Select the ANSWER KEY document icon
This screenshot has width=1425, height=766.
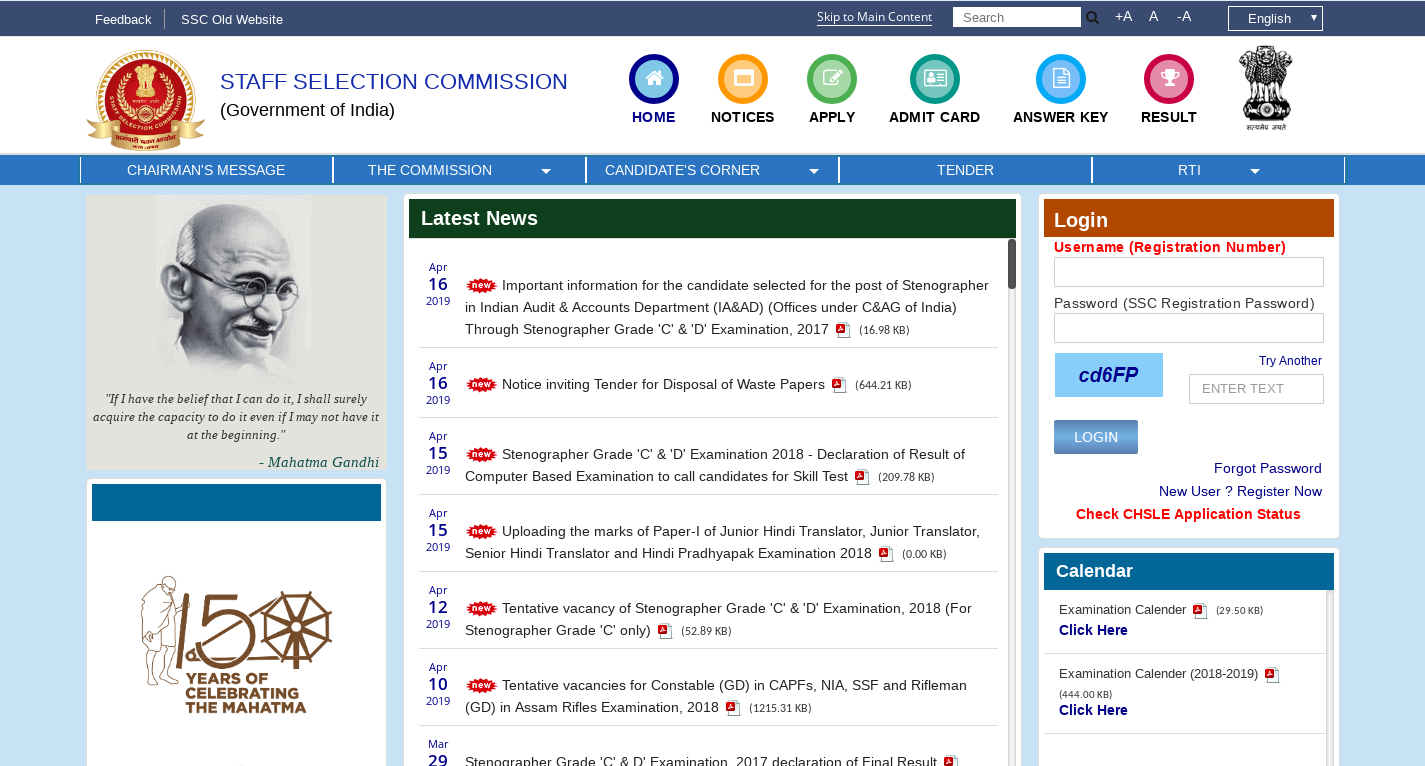(x=1060, y=78)
